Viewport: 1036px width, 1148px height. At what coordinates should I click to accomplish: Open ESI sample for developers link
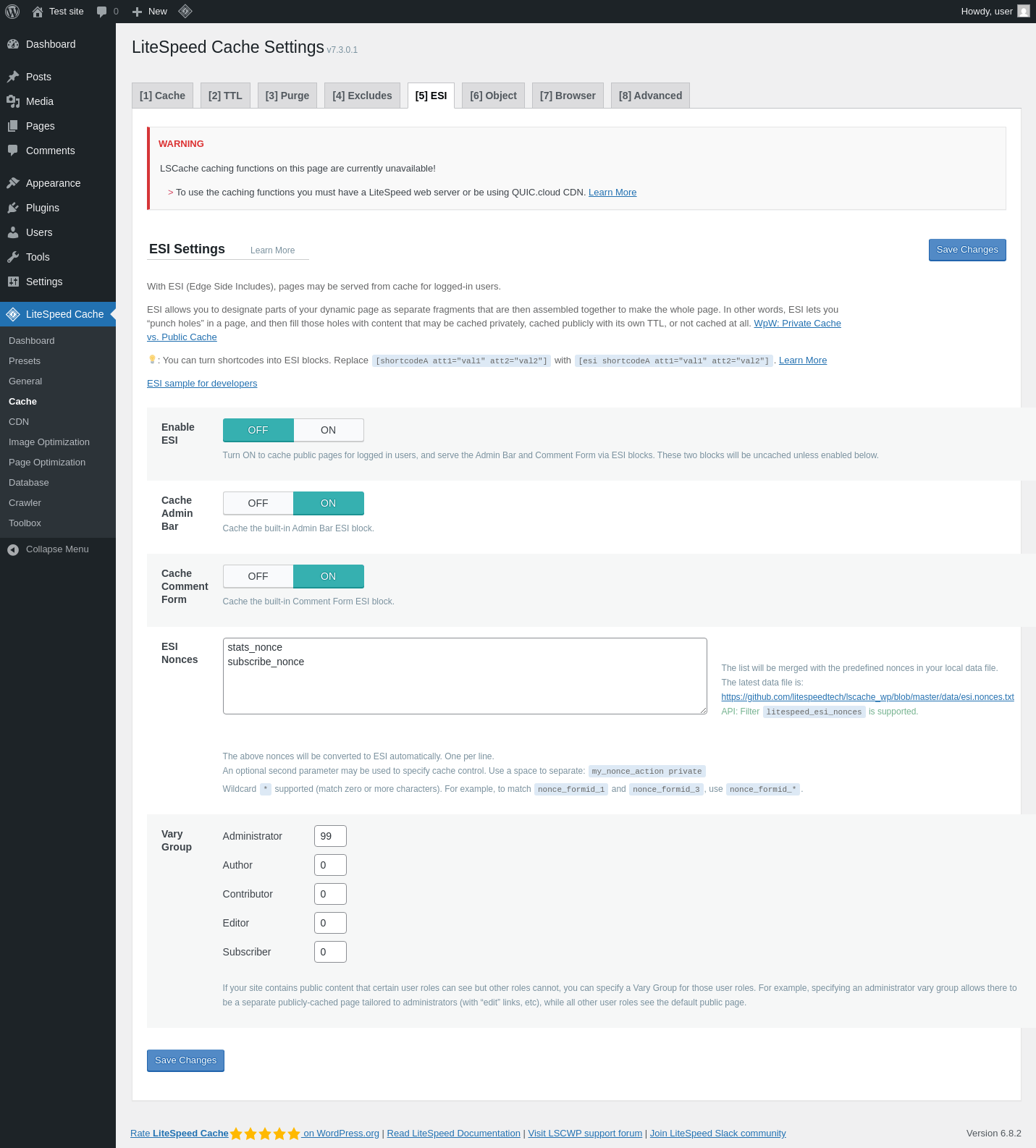(202, 384)
